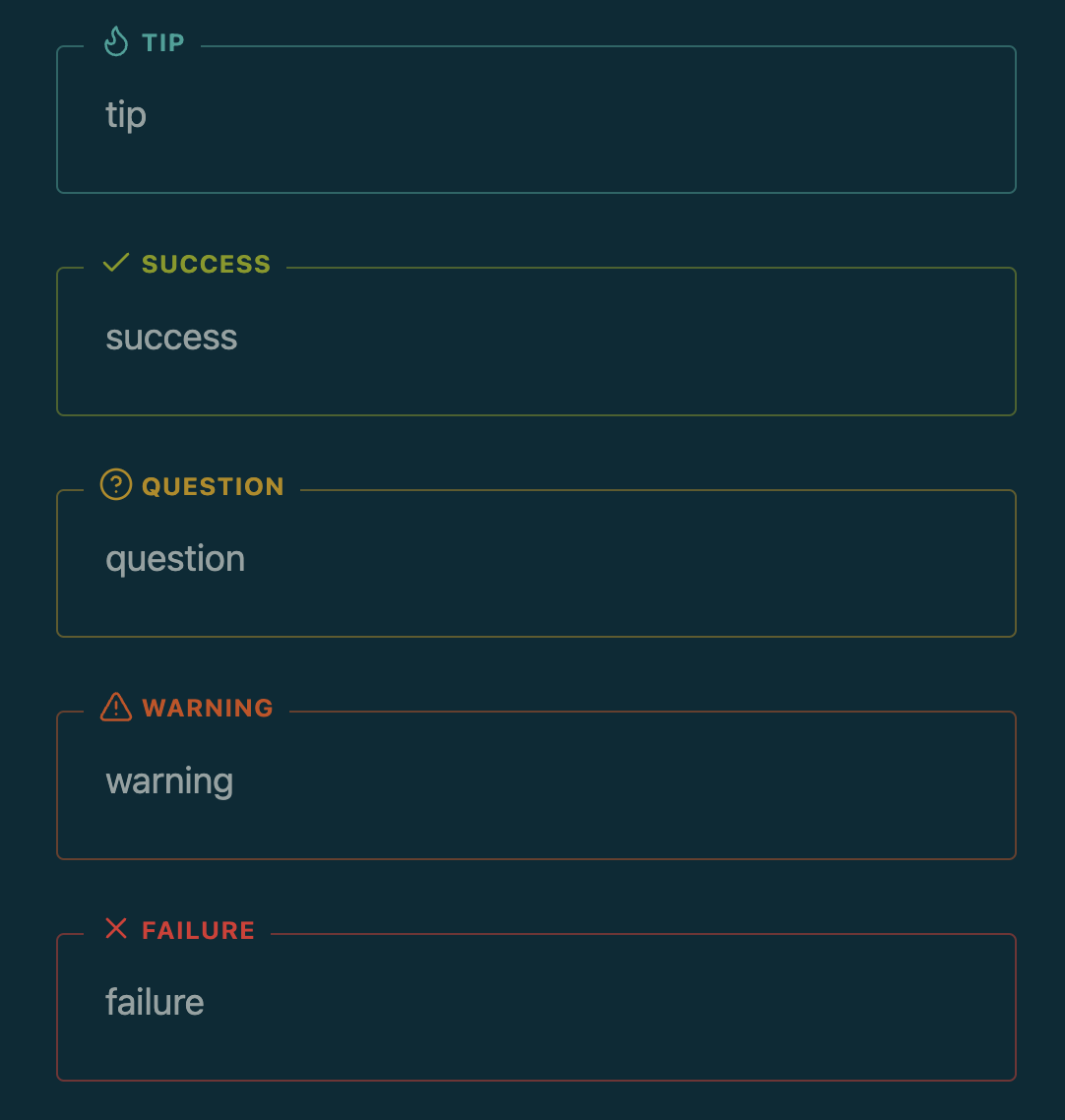Click the TIP label text
1065x1120 pixels.
[162, 43]
